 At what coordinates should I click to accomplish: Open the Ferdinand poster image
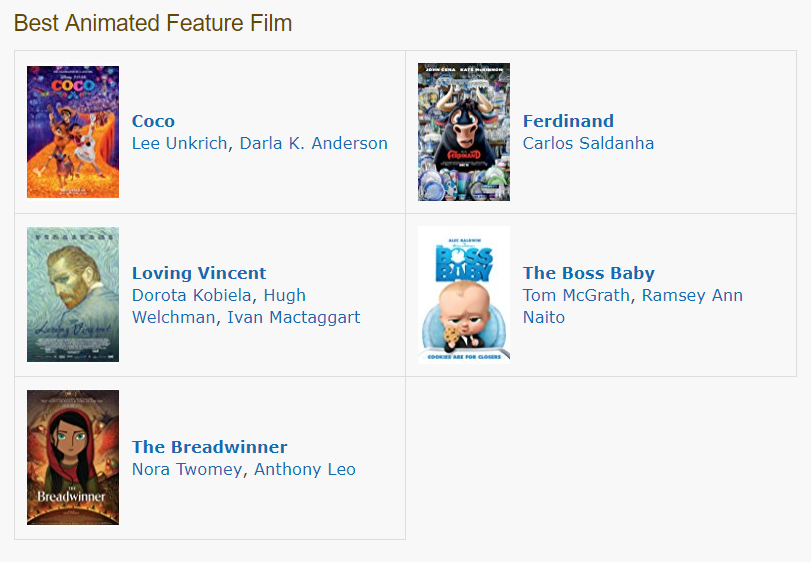[464, 132]
